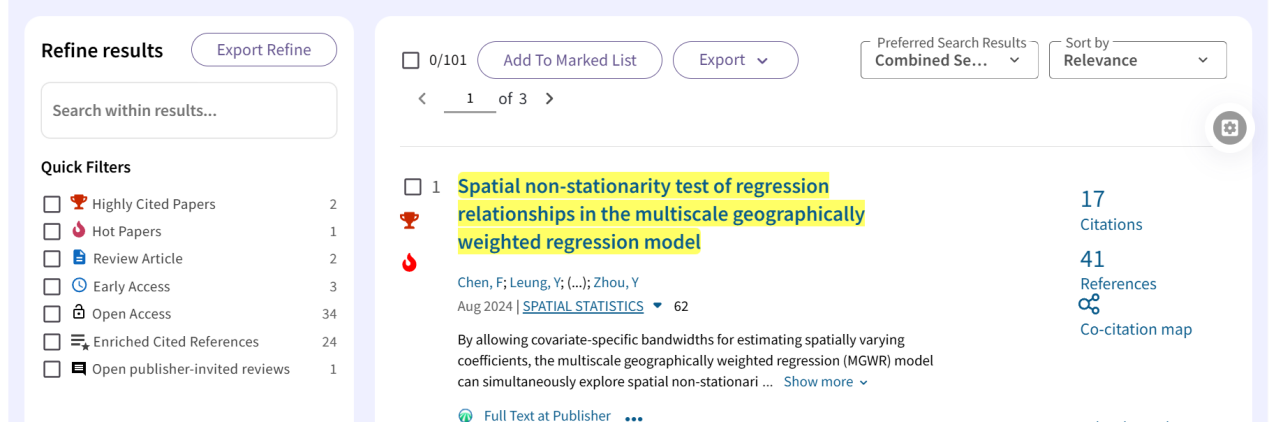This screenshot has height=422, width=1269.
Task: Enable the Highly Cited Papers filter
Action: [x=52, y=204]
